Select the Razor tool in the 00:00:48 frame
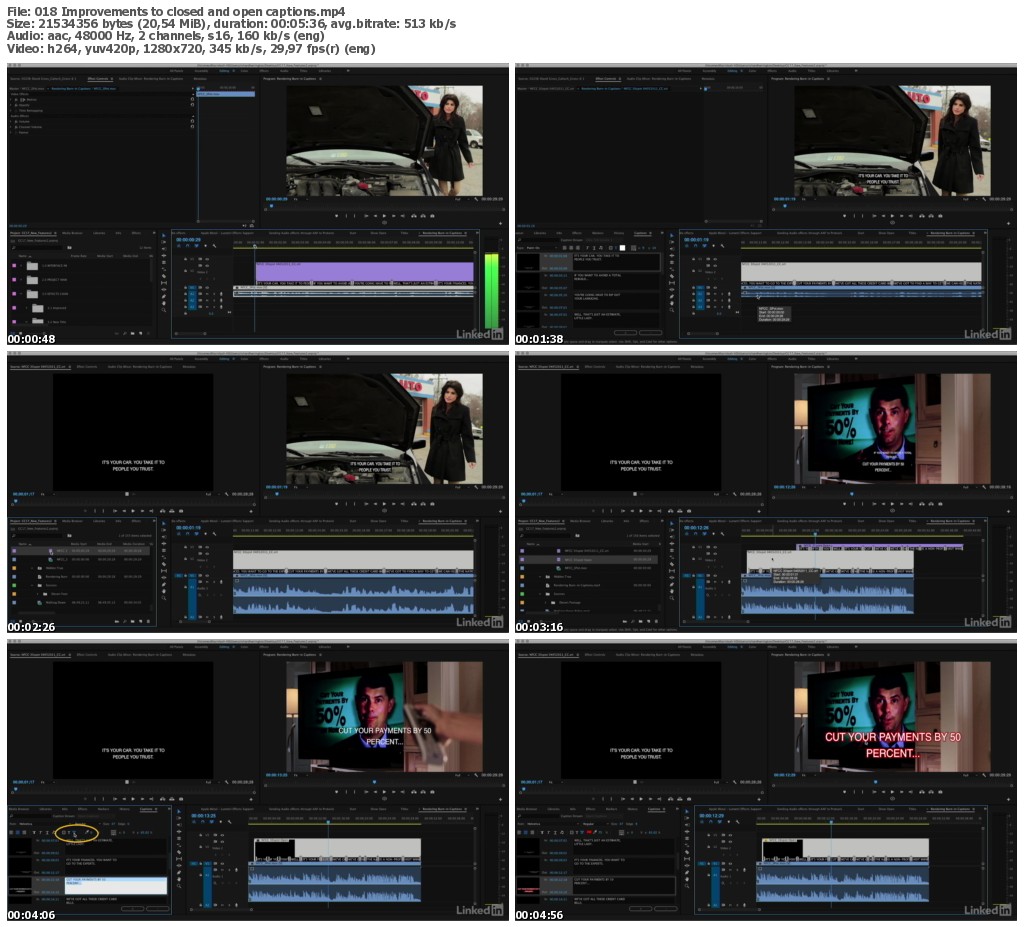Viewport: 1024px width, 927px height. (x=164, y=276)
